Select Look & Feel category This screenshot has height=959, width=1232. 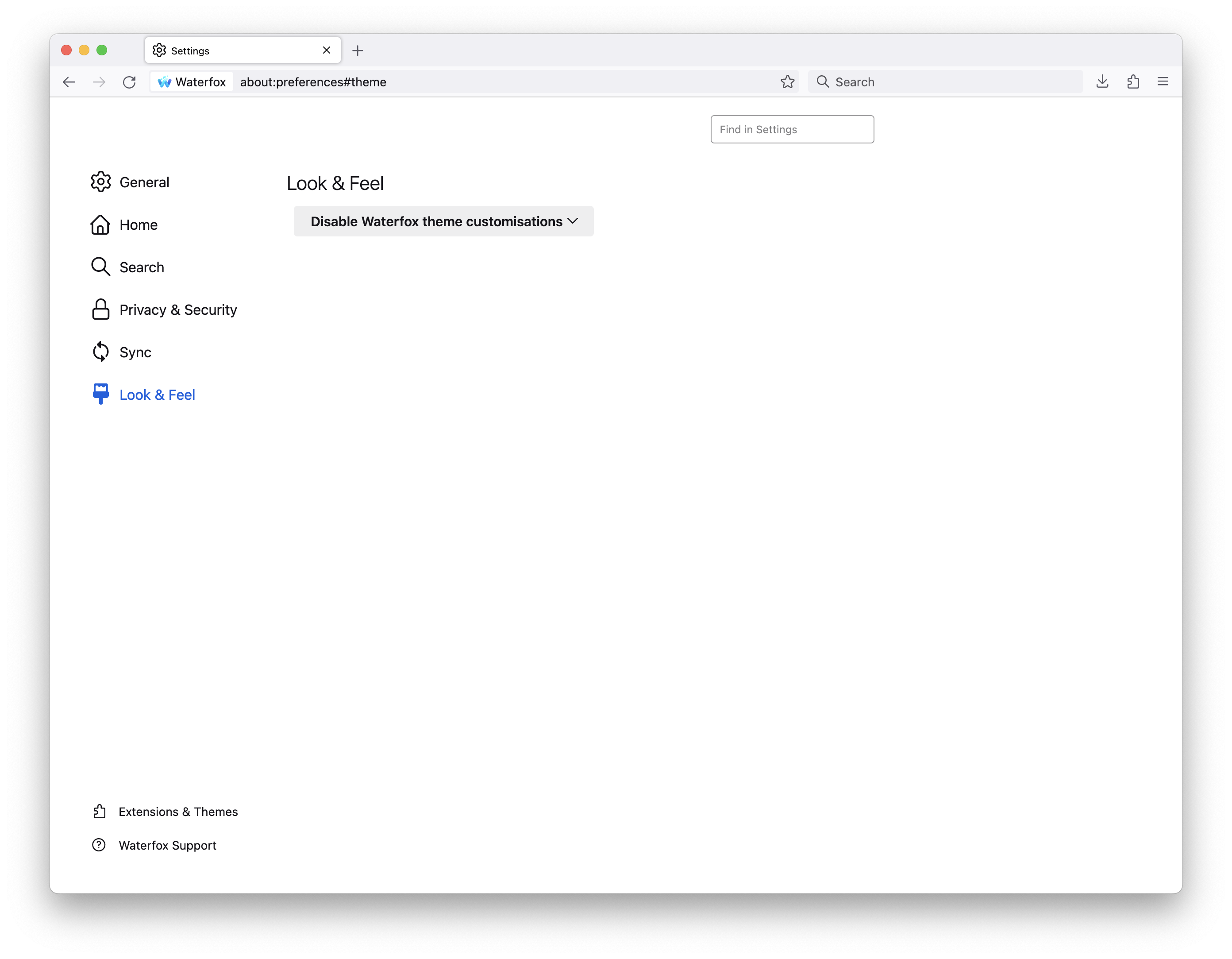pos(157,394)
